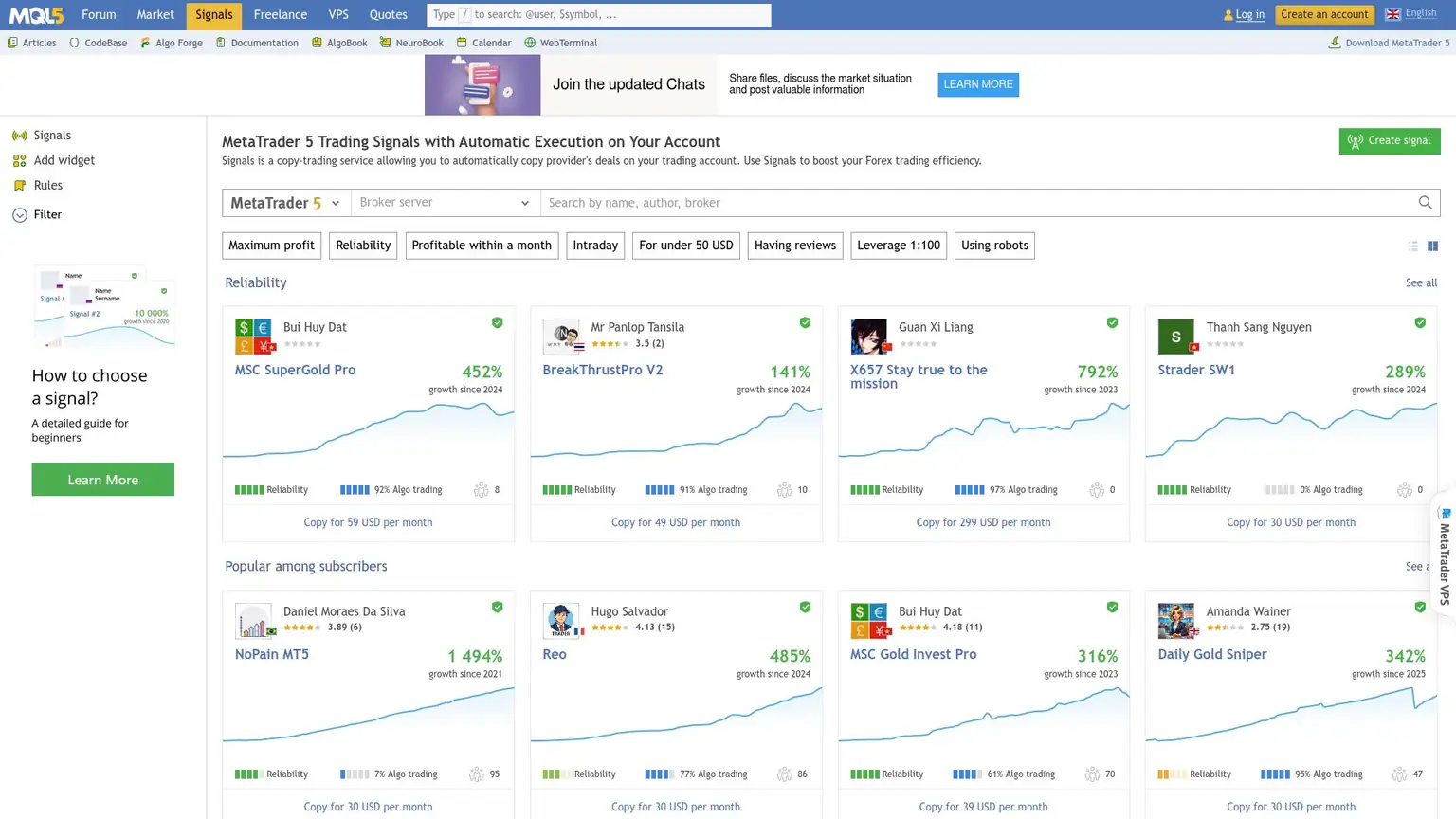Click the NeuroBook icon
The height and width of the screenshot is (819, 1456).
[386, 43]
